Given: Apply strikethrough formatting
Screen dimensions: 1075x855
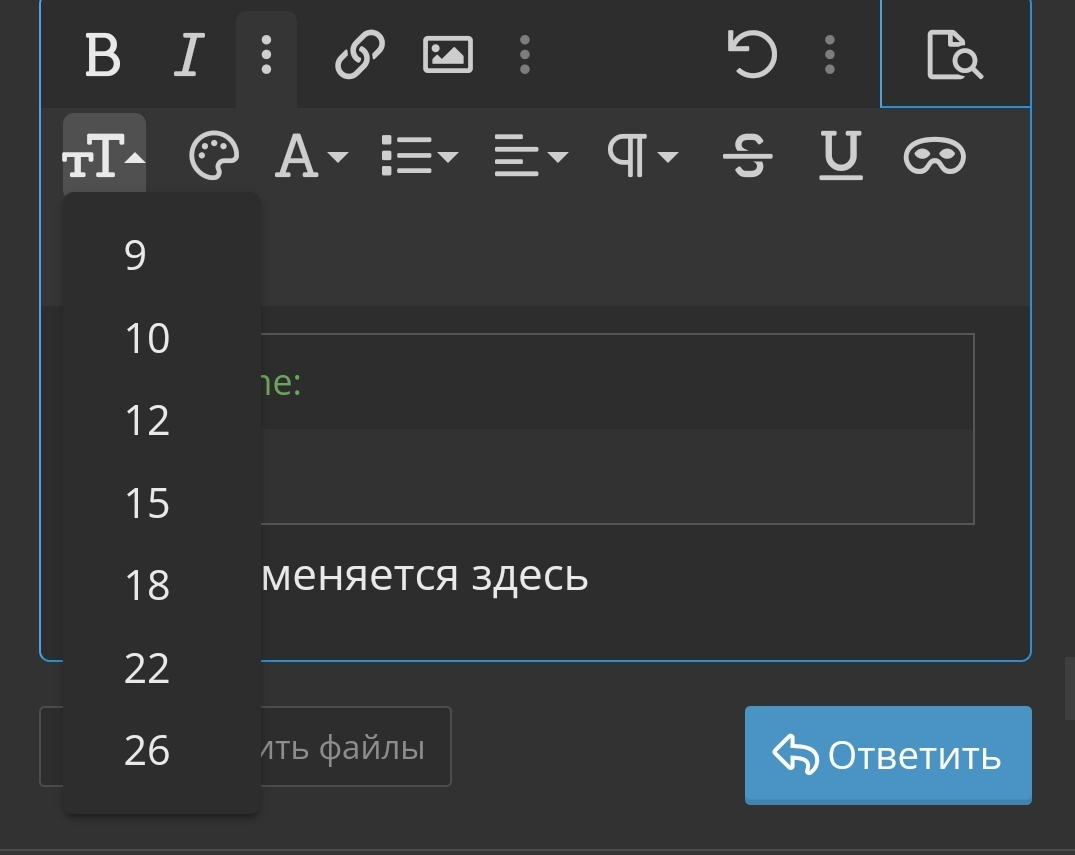Looking at the screenshot, I should (748, 156).
